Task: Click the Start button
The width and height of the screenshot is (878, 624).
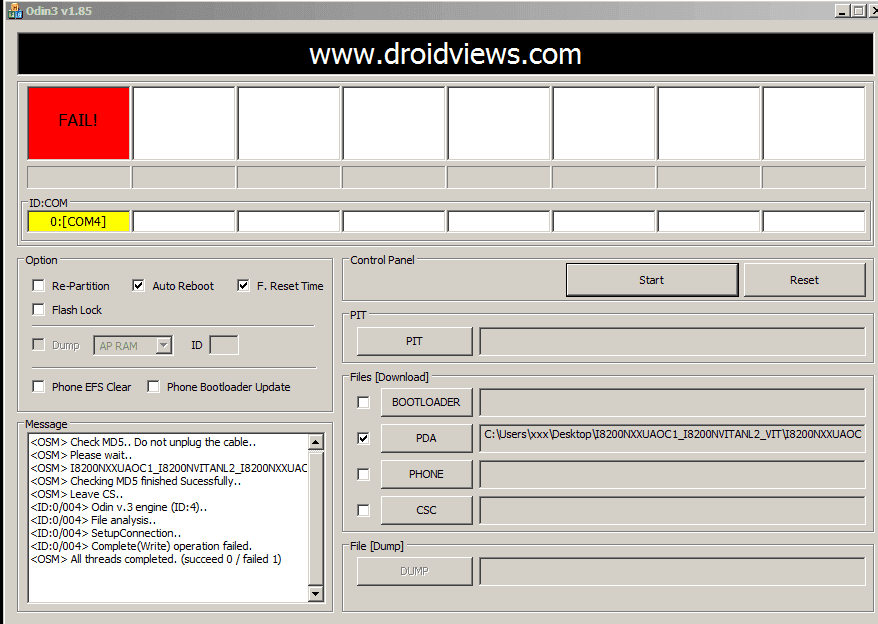Action: pyautogui.click(x=652, y=280)
